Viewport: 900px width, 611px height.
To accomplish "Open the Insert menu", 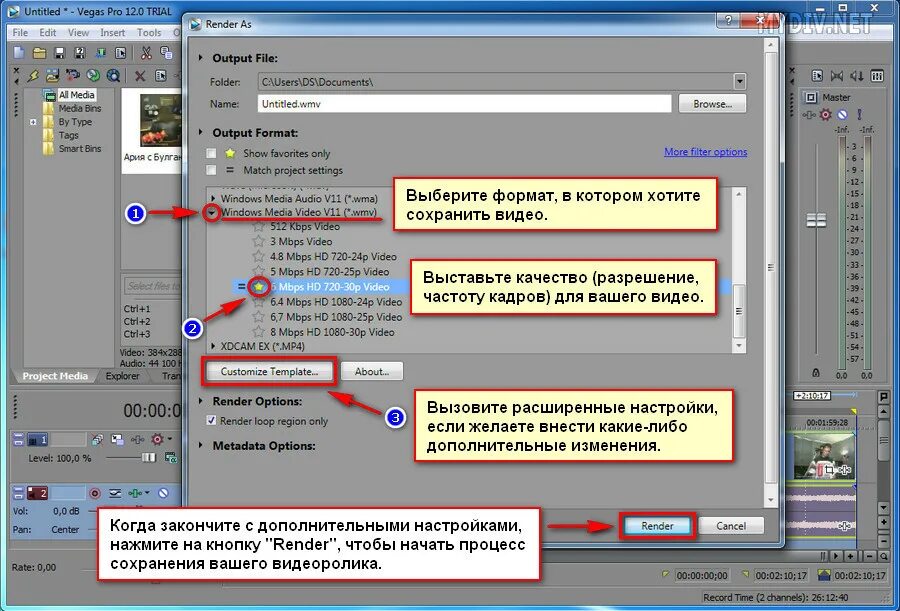I will (112, 33).
